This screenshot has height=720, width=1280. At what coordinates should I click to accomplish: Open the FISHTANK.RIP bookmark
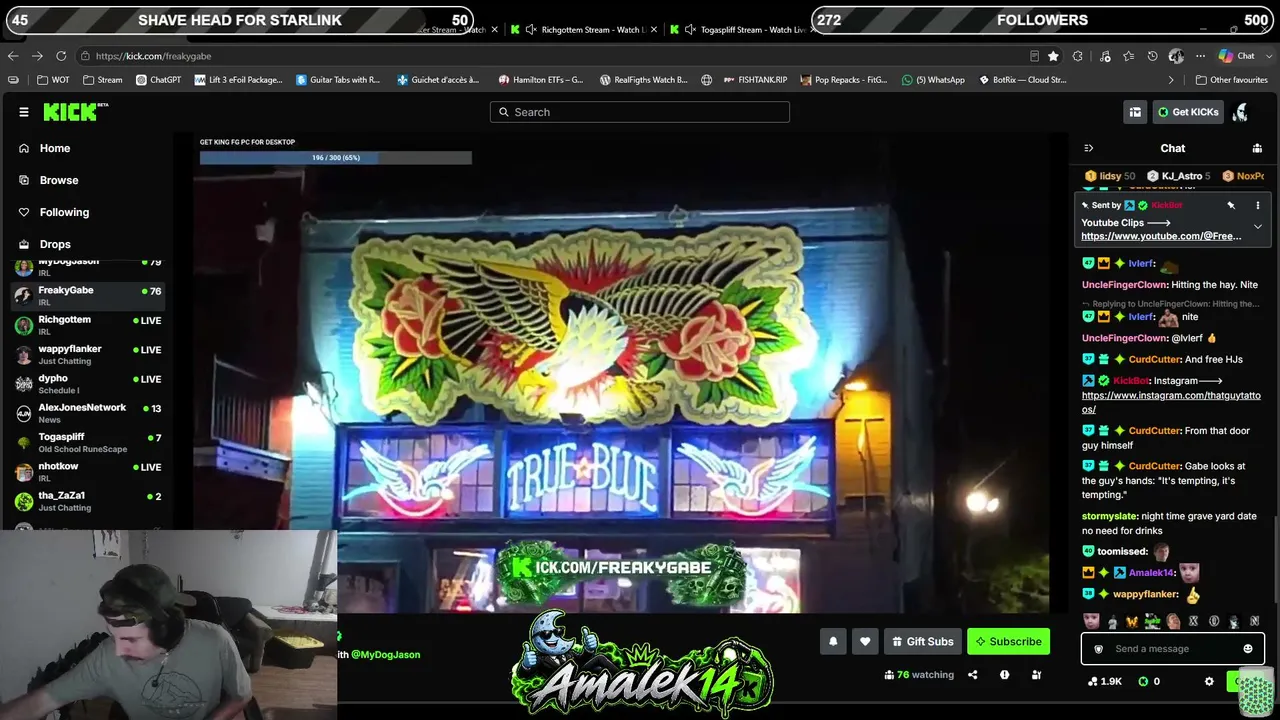[x=755, y=80]
